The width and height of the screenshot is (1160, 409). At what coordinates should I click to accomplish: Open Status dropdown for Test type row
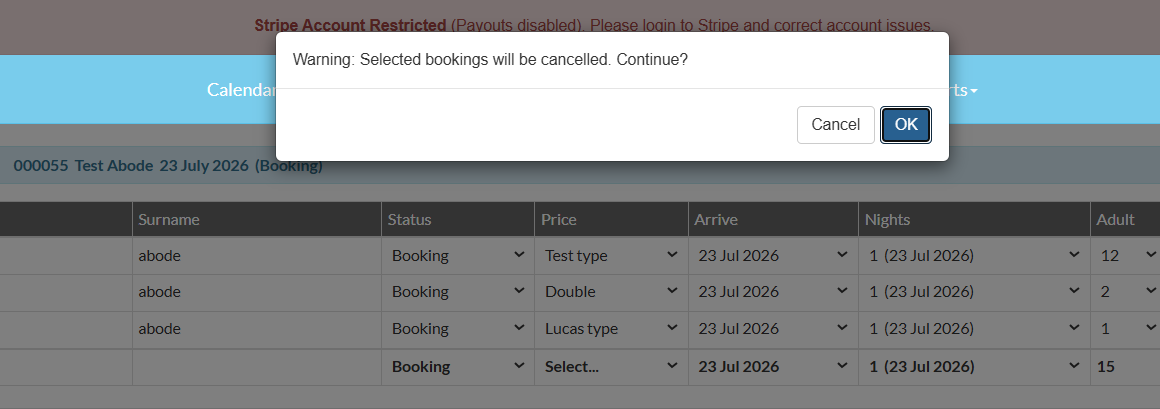point(458,256)
